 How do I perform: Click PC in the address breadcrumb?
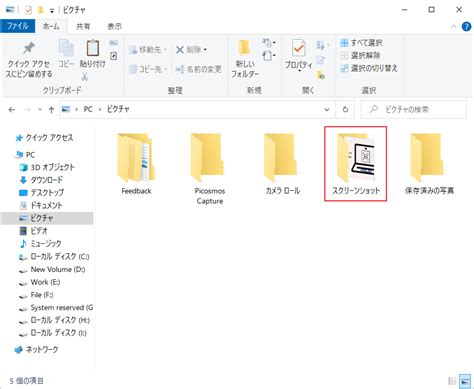[88, 109]
